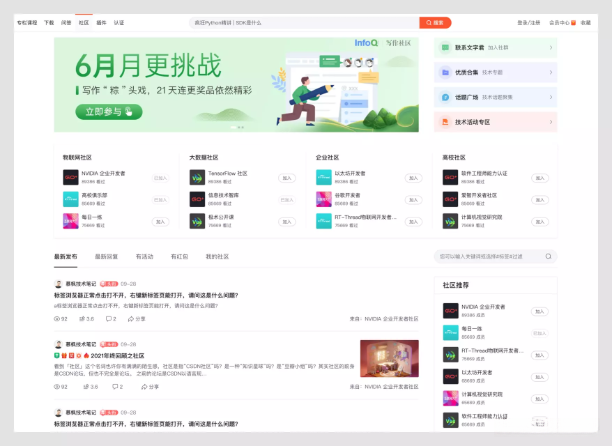The height and width of the screenshot is (446, 612).
Task: Toggle 已加入 for 高校俱乐部
Action: point(160,200)
